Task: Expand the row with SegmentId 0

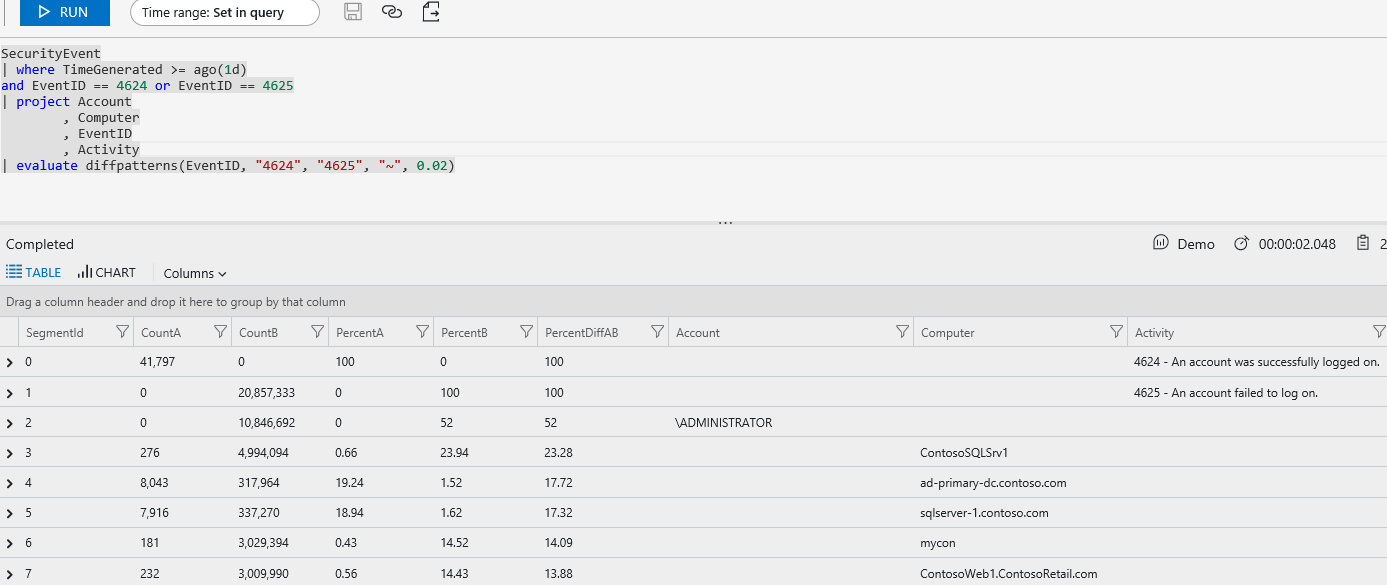Action: (x=10, y=363)
